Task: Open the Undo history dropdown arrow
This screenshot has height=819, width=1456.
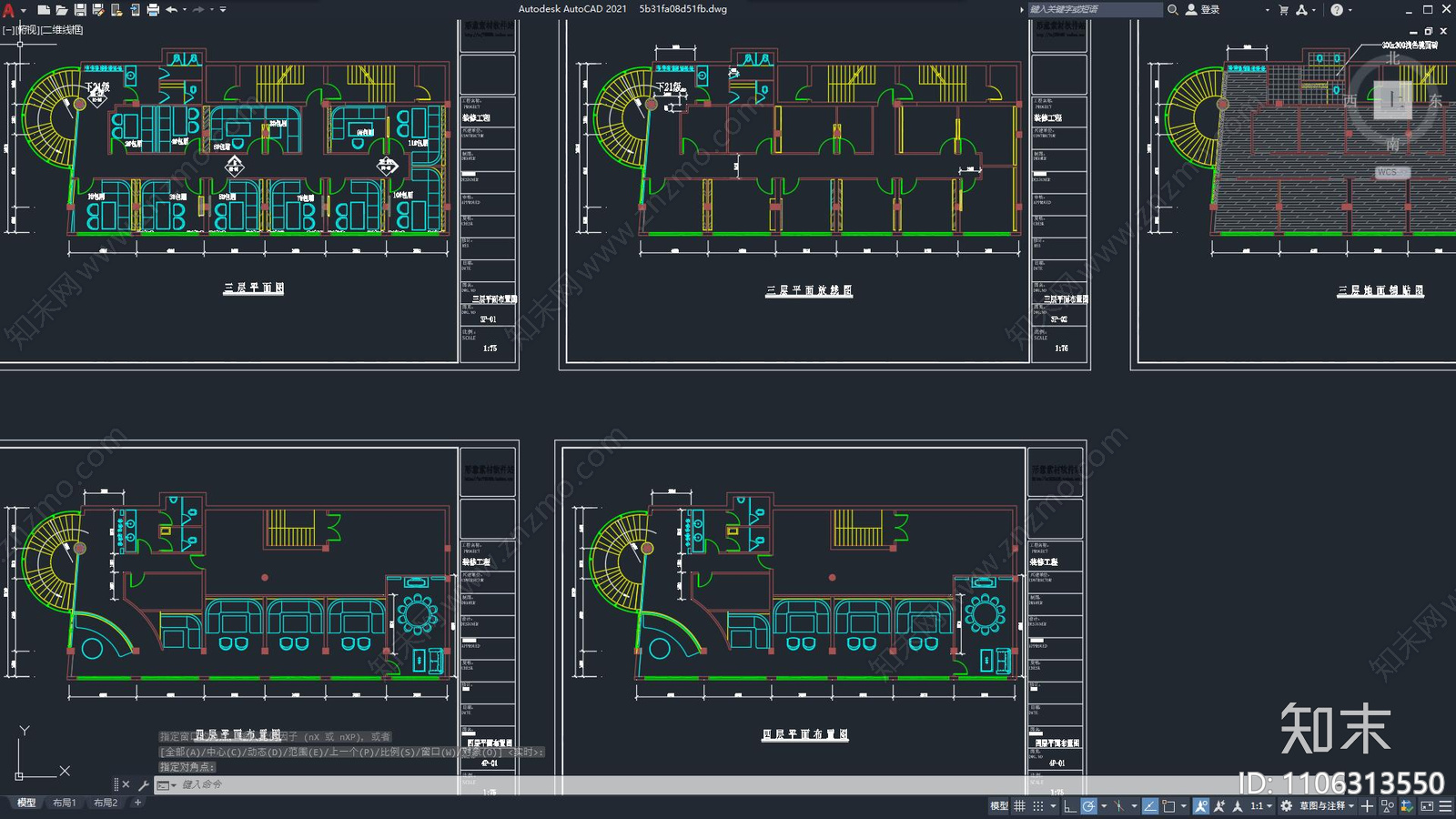Action: coord(184,10)
